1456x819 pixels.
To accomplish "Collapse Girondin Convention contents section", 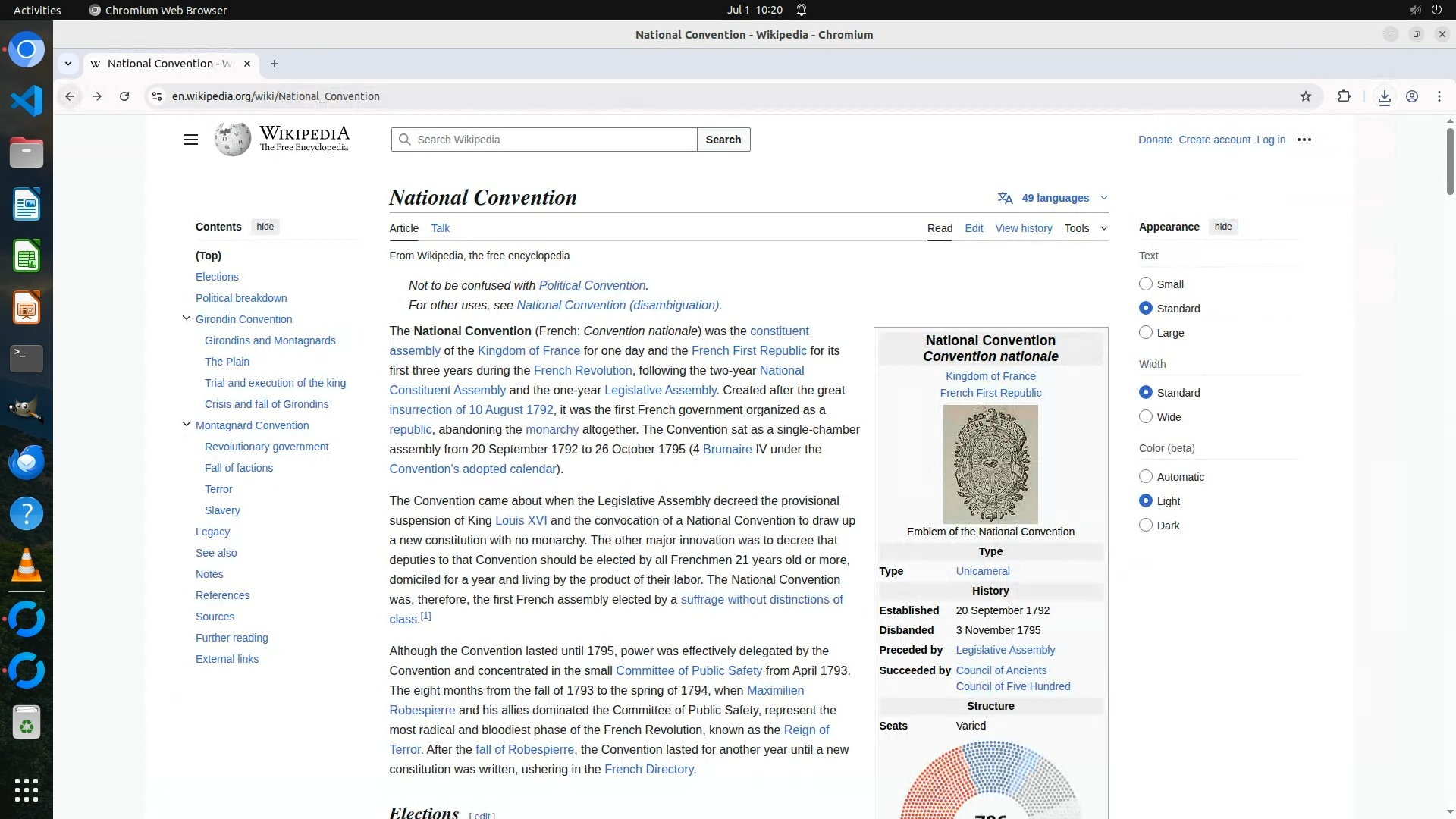I will point(187,318).
